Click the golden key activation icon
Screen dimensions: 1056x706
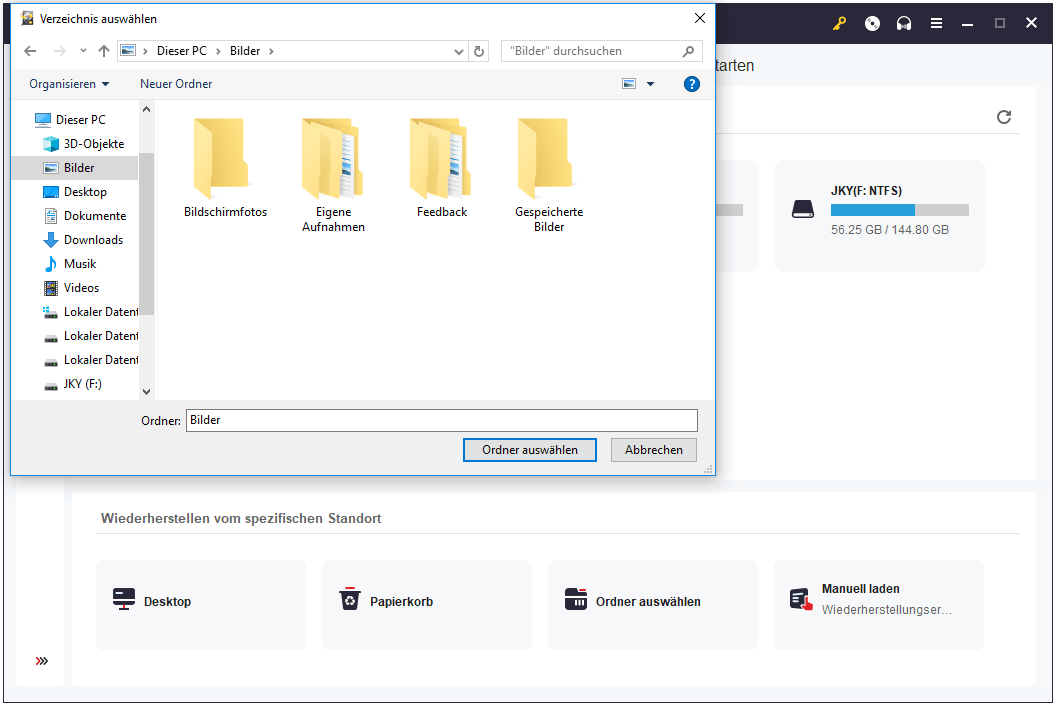coord(839,24)
